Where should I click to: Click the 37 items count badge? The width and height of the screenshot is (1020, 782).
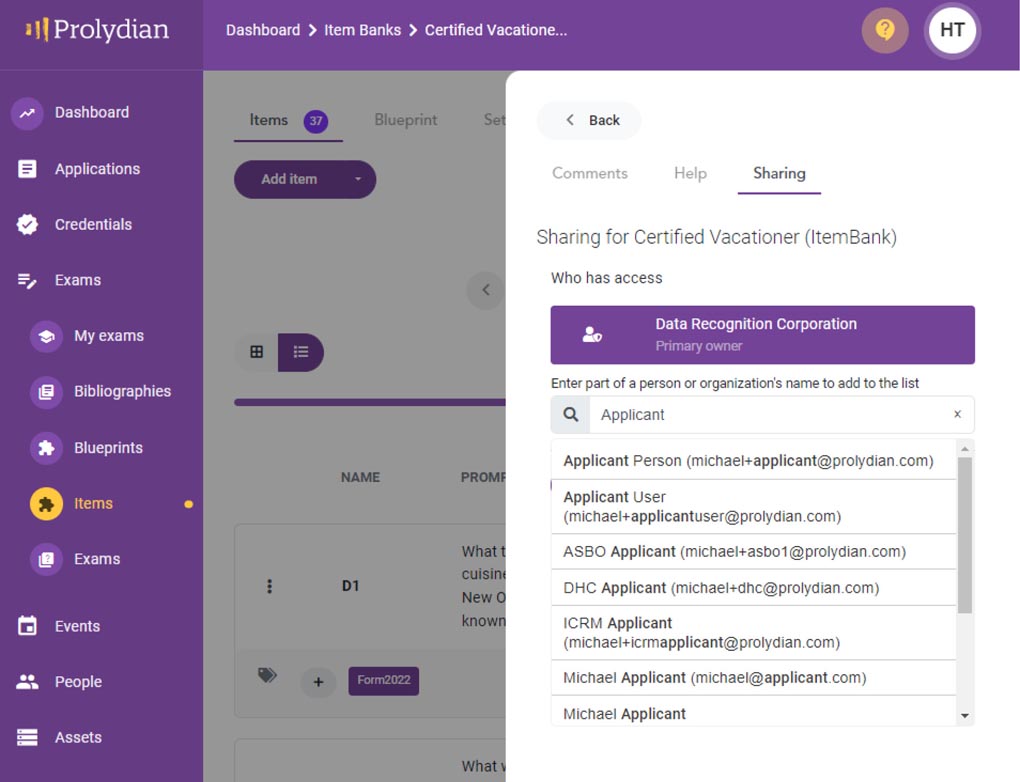coord(315,121)
